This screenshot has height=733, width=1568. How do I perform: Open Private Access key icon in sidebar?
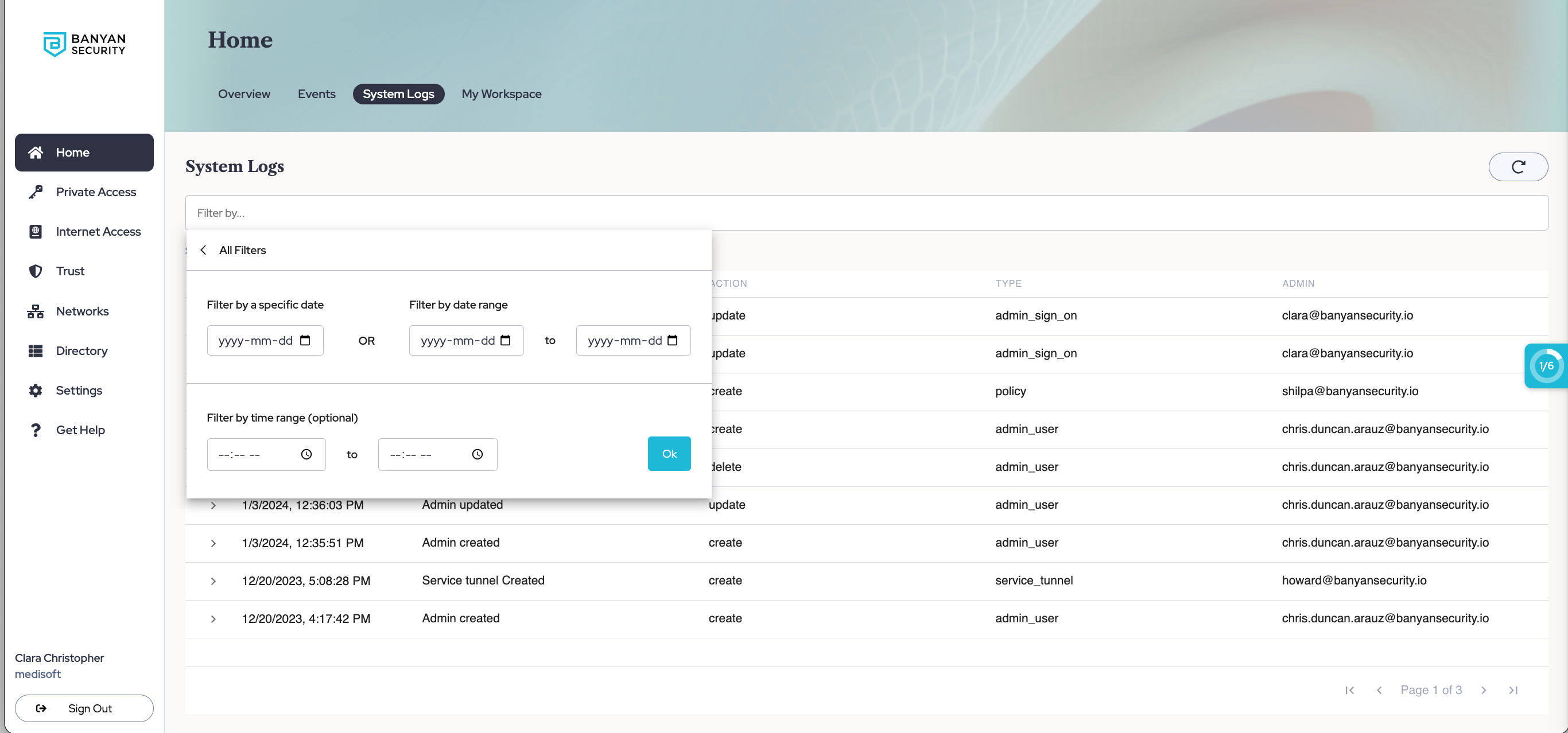tap(36, 192)
